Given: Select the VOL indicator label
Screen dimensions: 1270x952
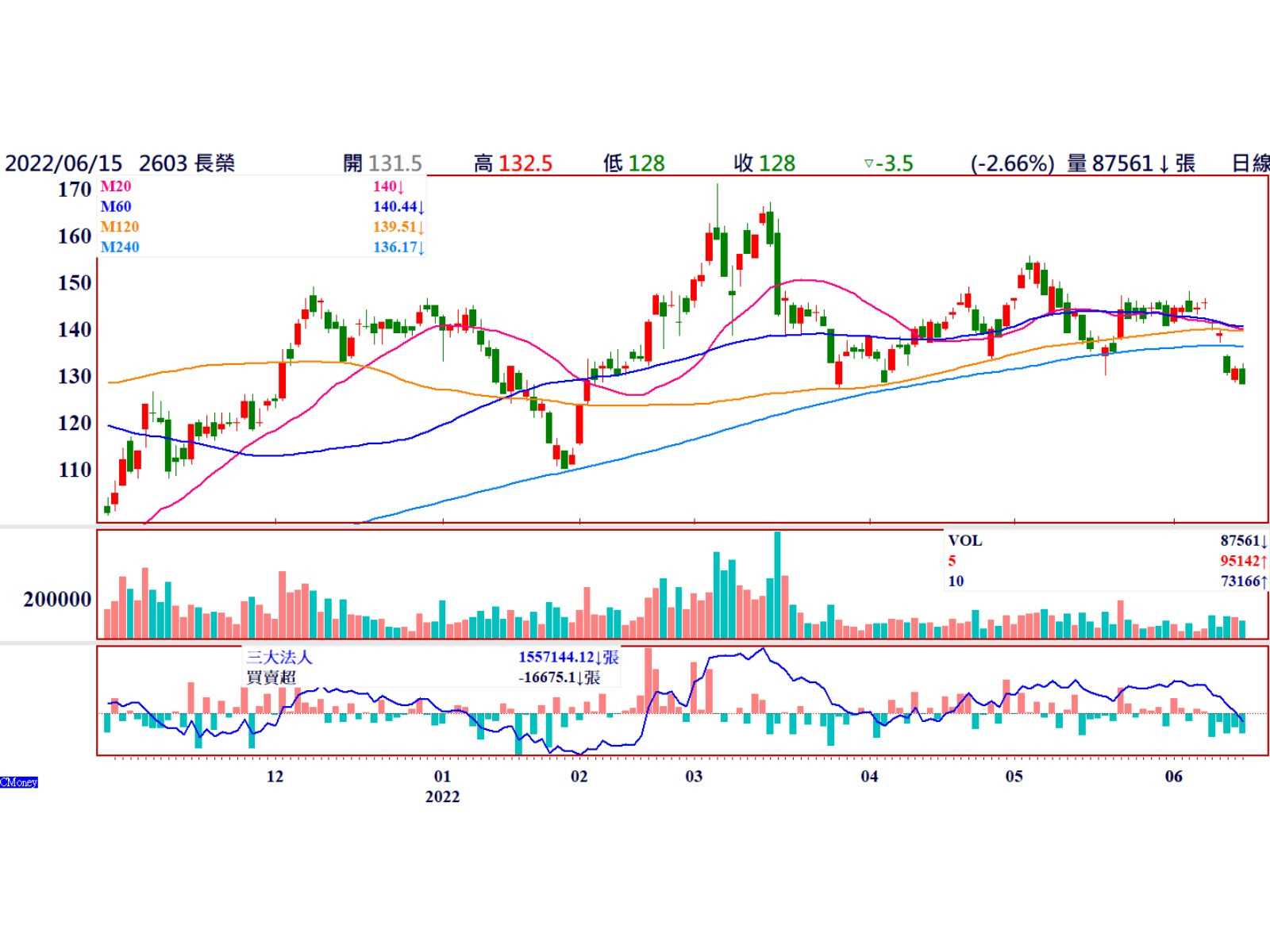Looking at the screenshot, I should (964, 541).
